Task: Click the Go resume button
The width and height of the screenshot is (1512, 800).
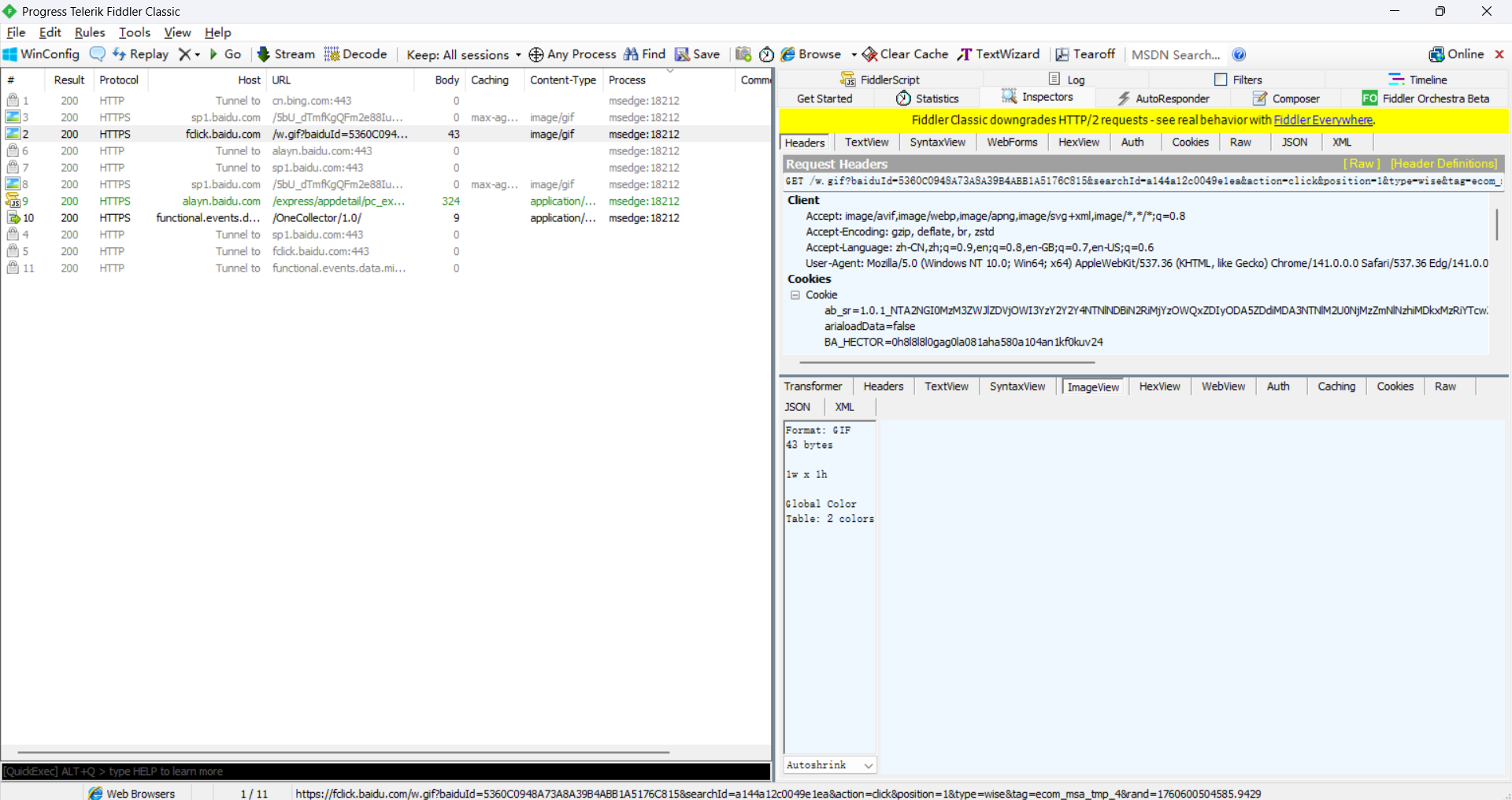Action: coord(225,54)
